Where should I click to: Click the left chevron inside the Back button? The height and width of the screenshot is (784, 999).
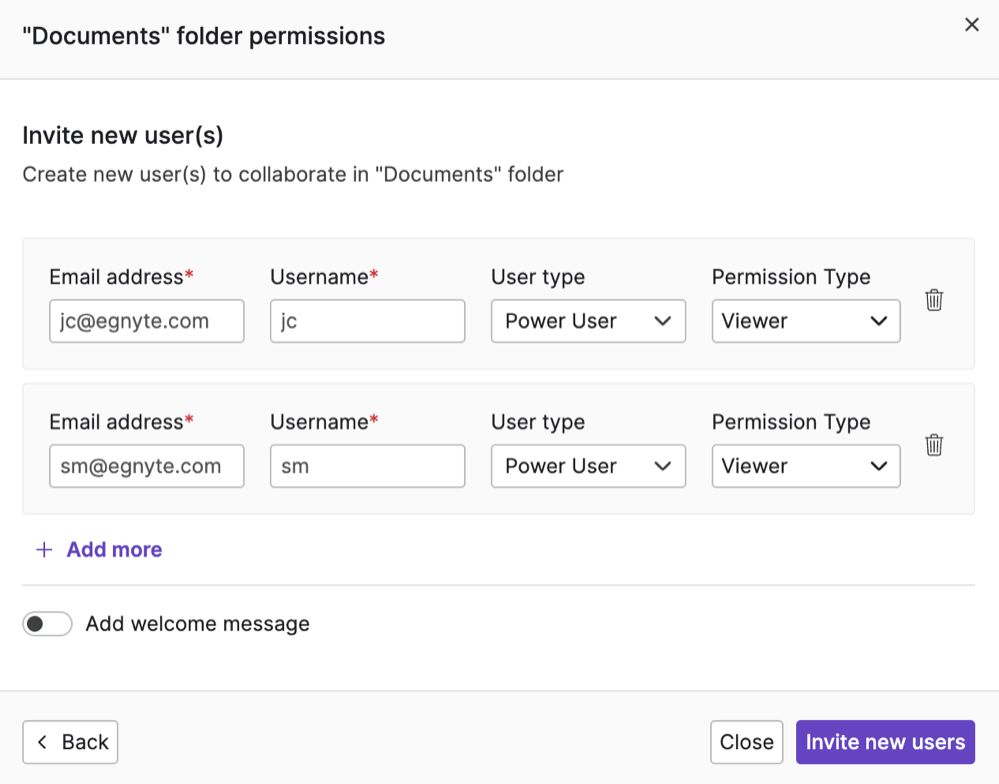pyautogui.click(x=42, y=742)
